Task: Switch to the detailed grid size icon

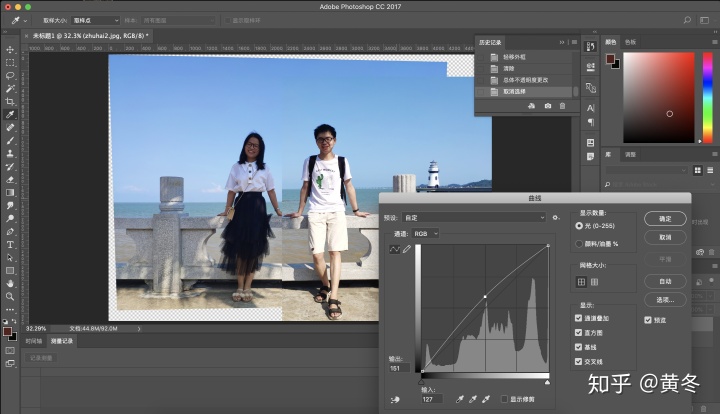Action: (594, 282)
